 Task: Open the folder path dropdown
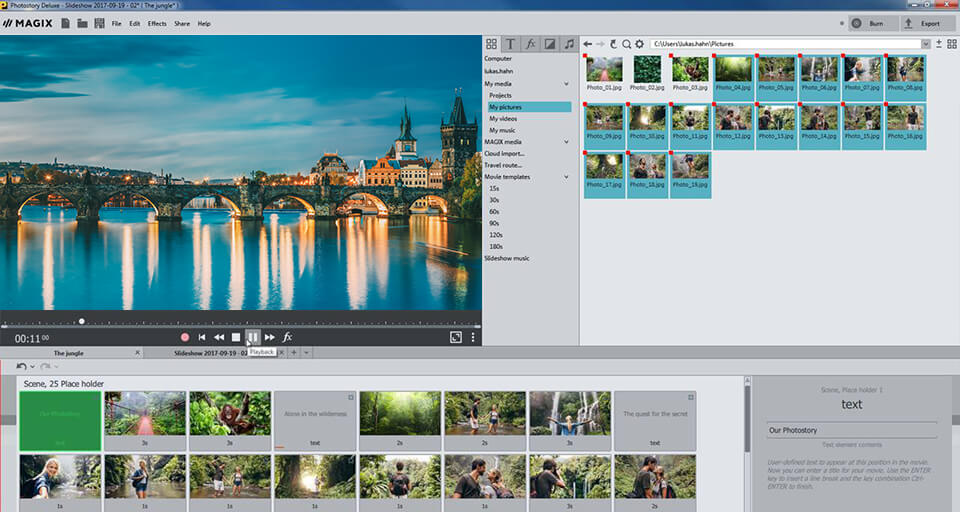(x=926, y=44)
